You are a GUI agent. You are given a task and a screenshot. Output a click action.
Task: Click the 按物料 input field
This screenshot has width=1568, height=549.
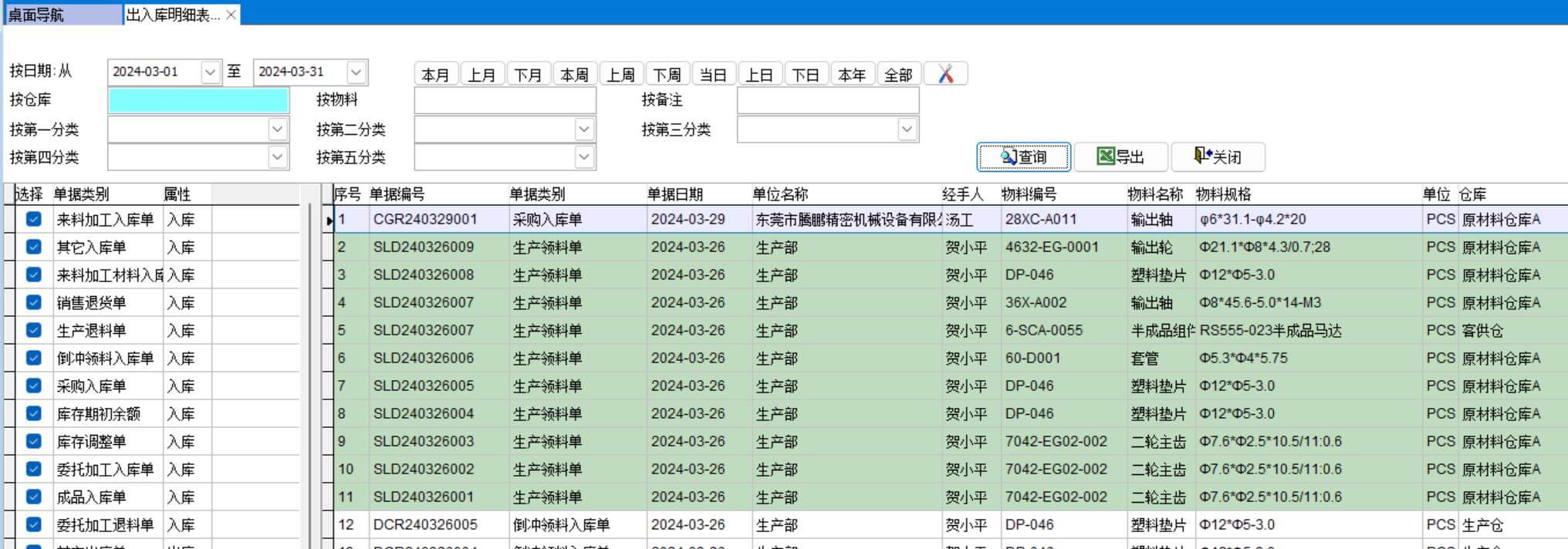pos(505,100)
